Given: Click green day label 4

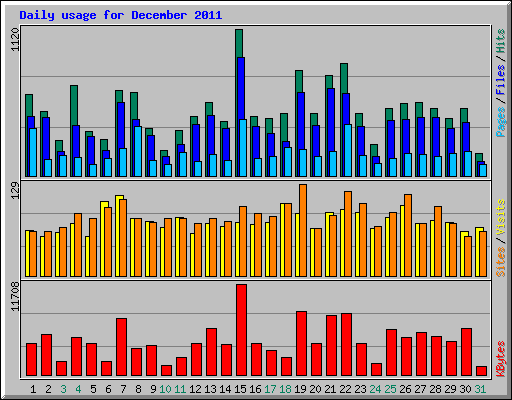Looking at the screenshot, I should point(78,389).
